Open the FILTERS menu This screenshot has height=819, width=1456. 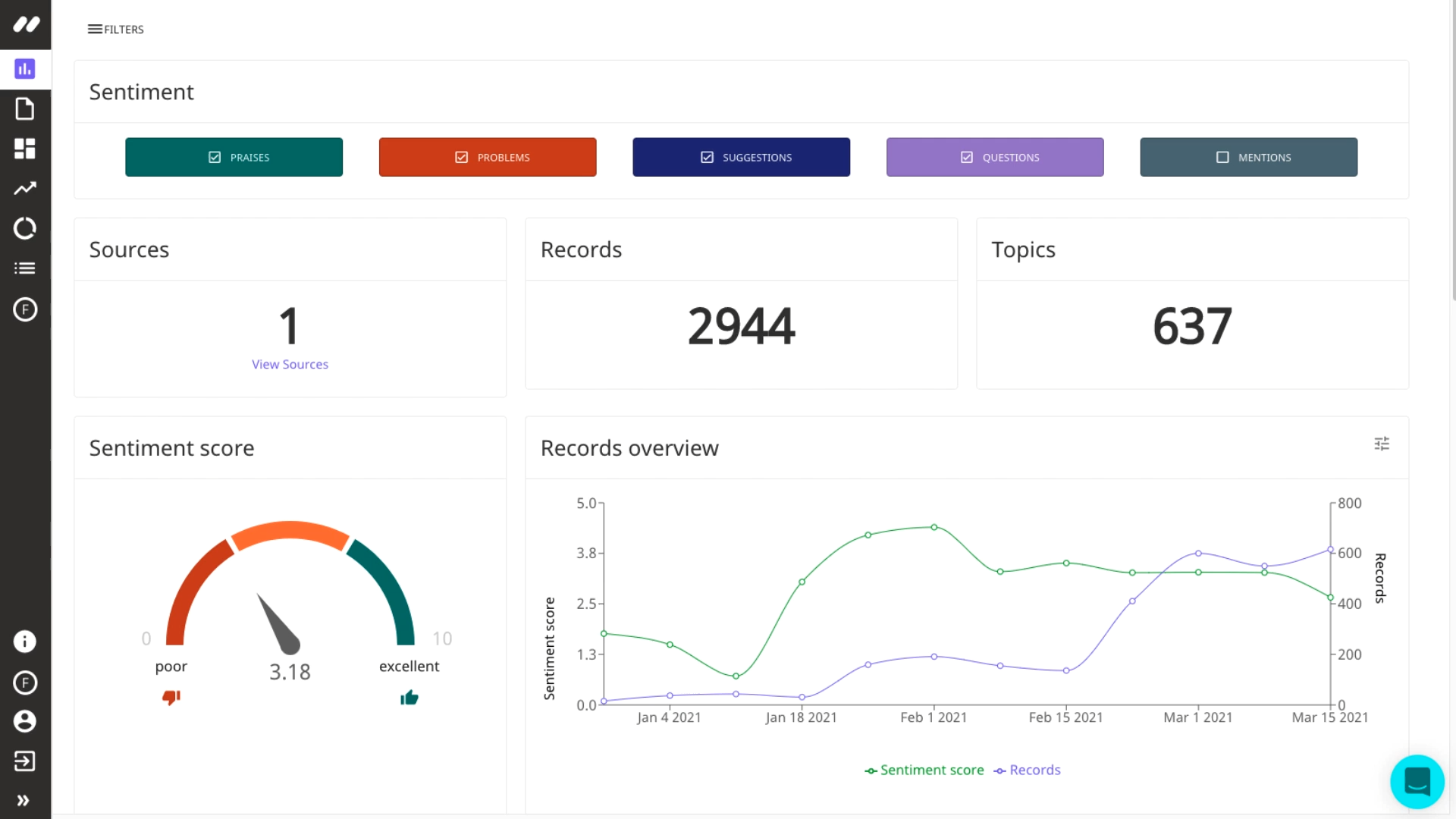tap(115, 29)
